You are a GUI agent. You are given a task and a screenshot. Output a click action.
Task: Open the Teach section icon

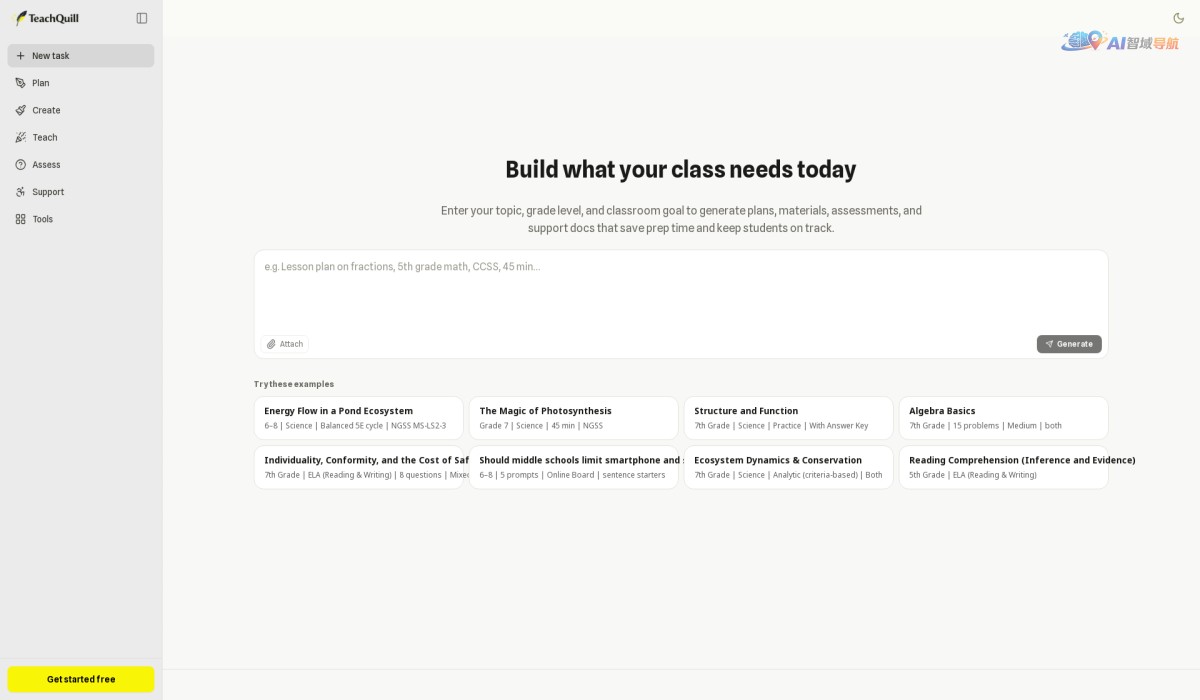tap(21, 137)
